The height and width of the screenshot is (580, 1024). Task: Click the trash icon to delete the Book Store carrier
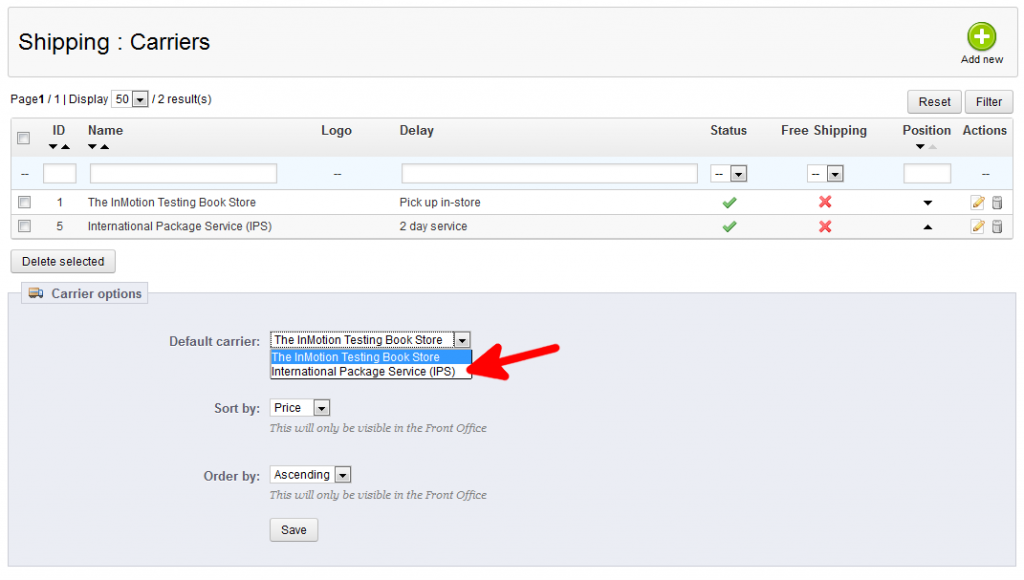pyautogui.click(x=997, y=200)
